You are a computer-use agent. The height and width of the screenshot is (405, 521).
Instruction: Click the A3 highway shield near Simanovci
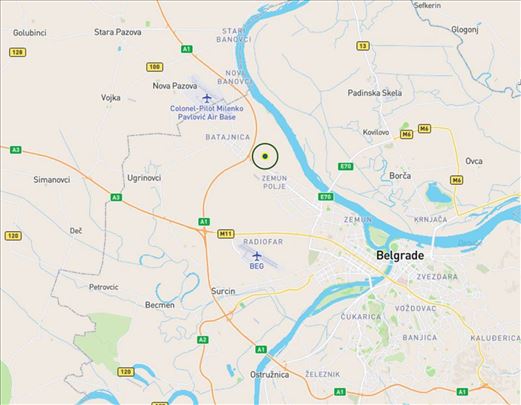[x=16, y=150]
